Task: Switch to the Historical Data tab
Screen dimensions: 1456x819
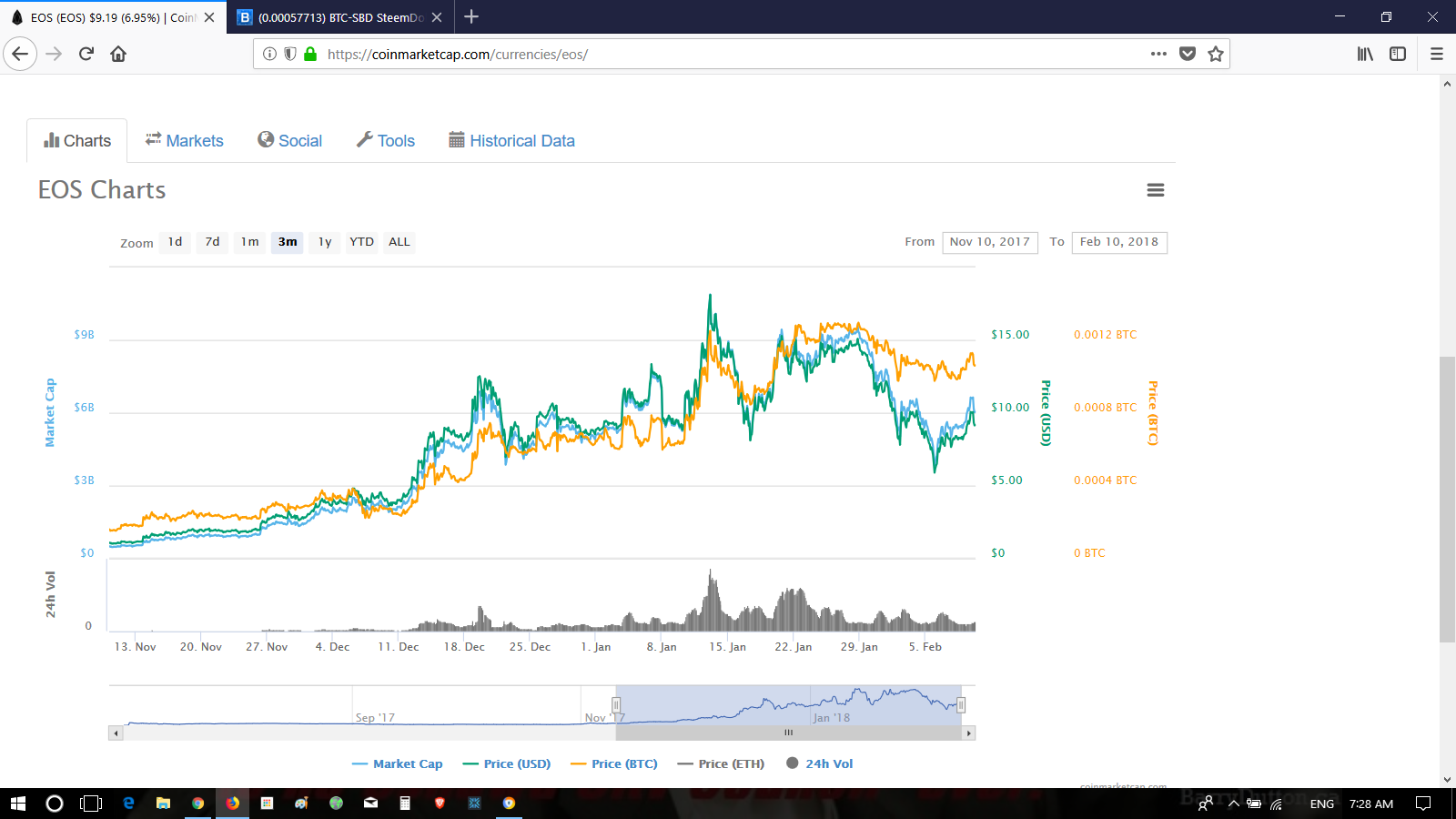Action: pyautogui.click(x=511, y=140)
